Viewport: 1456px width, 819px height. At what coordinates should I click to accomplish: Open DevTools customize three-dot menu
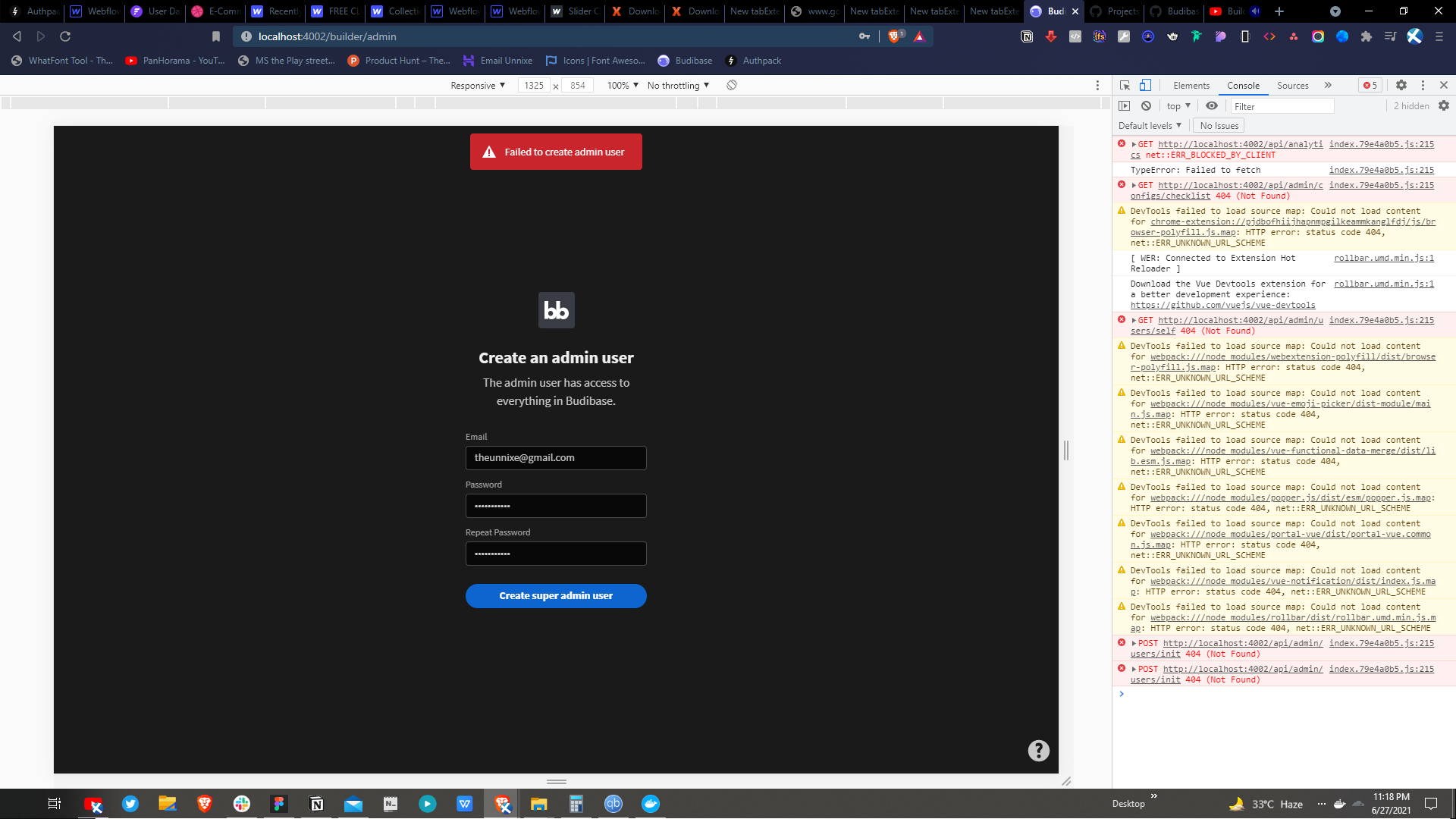point(1423,85)
